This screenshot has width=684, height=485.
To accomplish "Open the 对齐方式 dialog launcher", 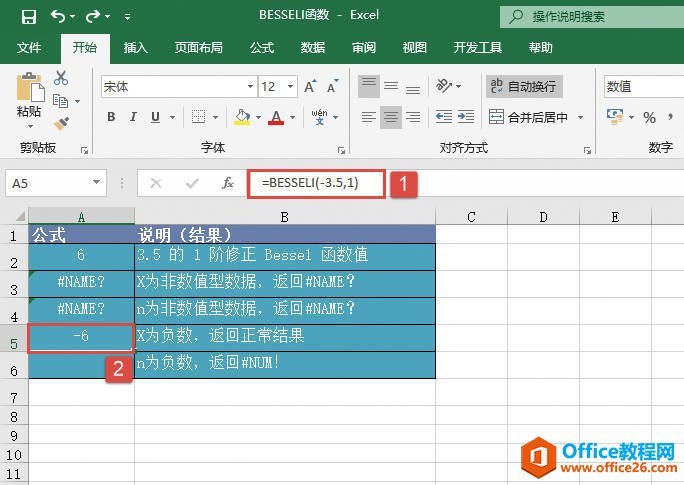I will [x=587, y=150].
